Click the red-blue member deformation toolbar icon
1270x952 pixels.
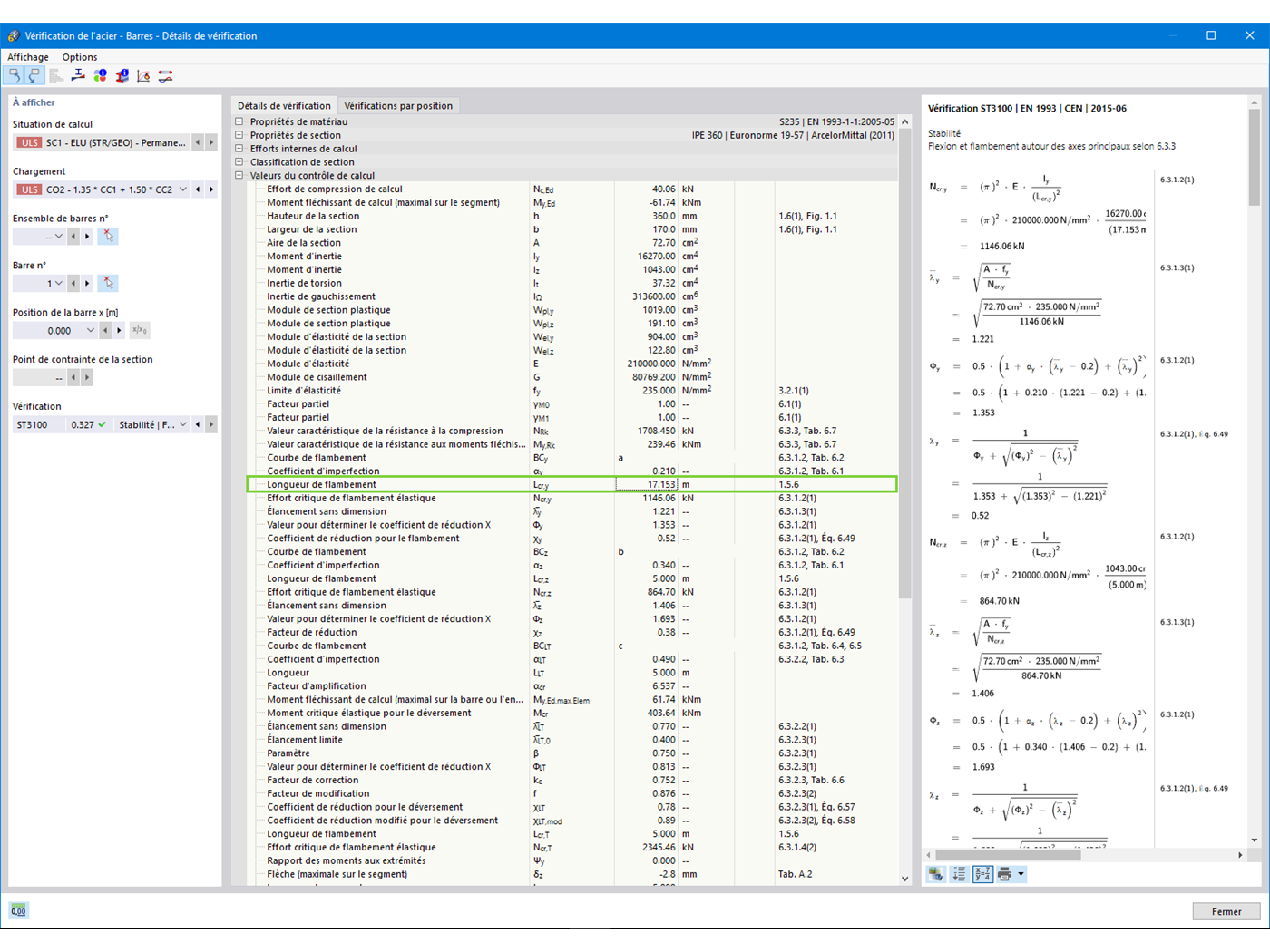pos(165,76)
